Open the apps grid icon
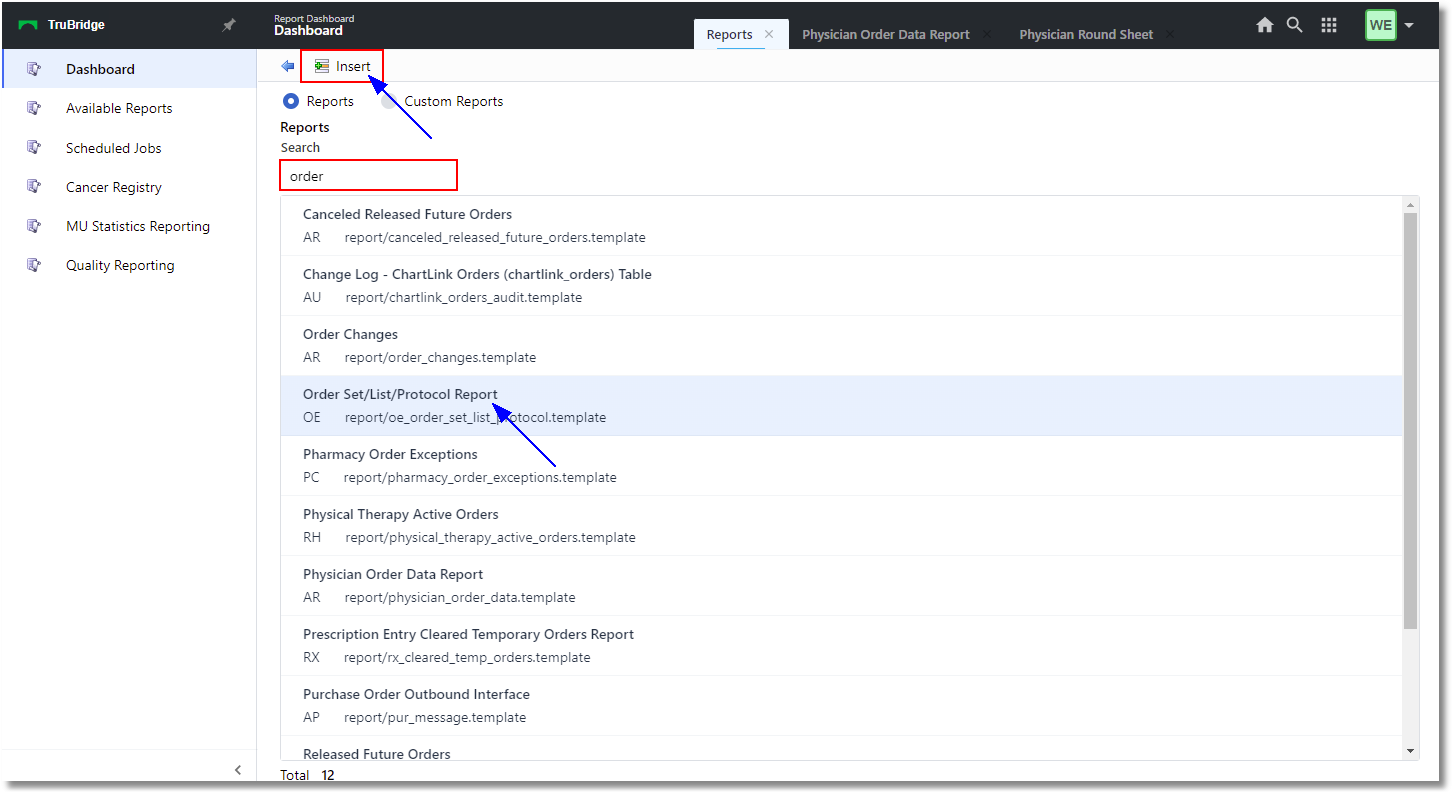Viewport: 1453px width, 795px height. pos(1329,25)
